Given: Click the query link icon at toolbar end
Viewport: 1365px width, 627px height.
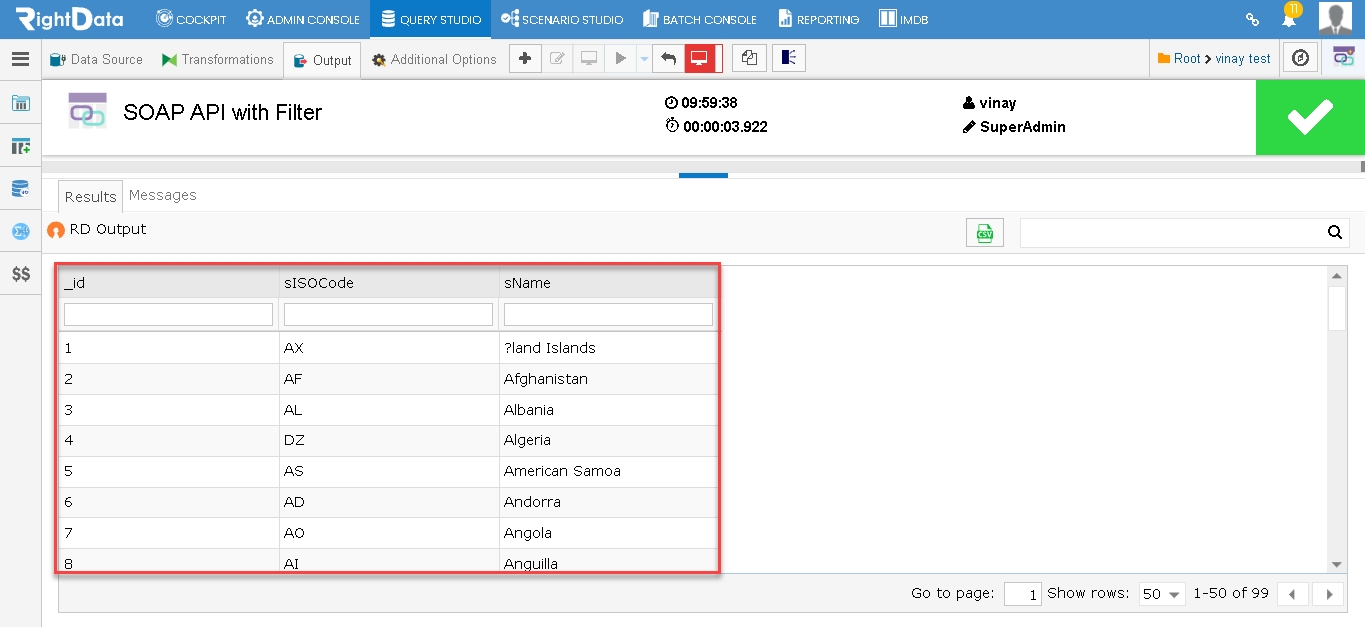Looking at the screenshot, I should (1344, 58).
